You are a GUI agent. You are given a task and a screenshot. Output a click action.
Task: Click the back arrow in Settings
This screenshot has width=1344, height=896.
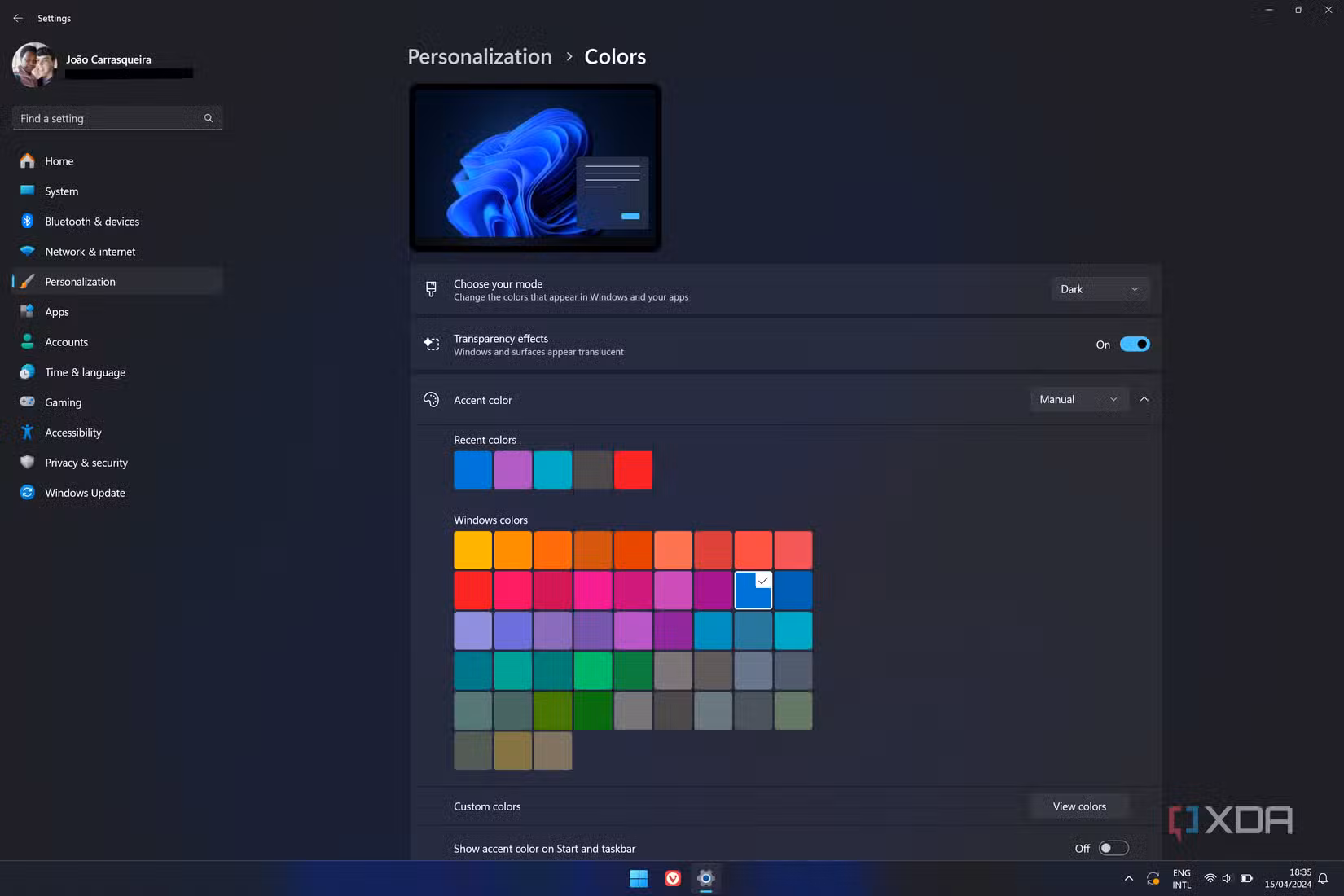coord(18,17)
